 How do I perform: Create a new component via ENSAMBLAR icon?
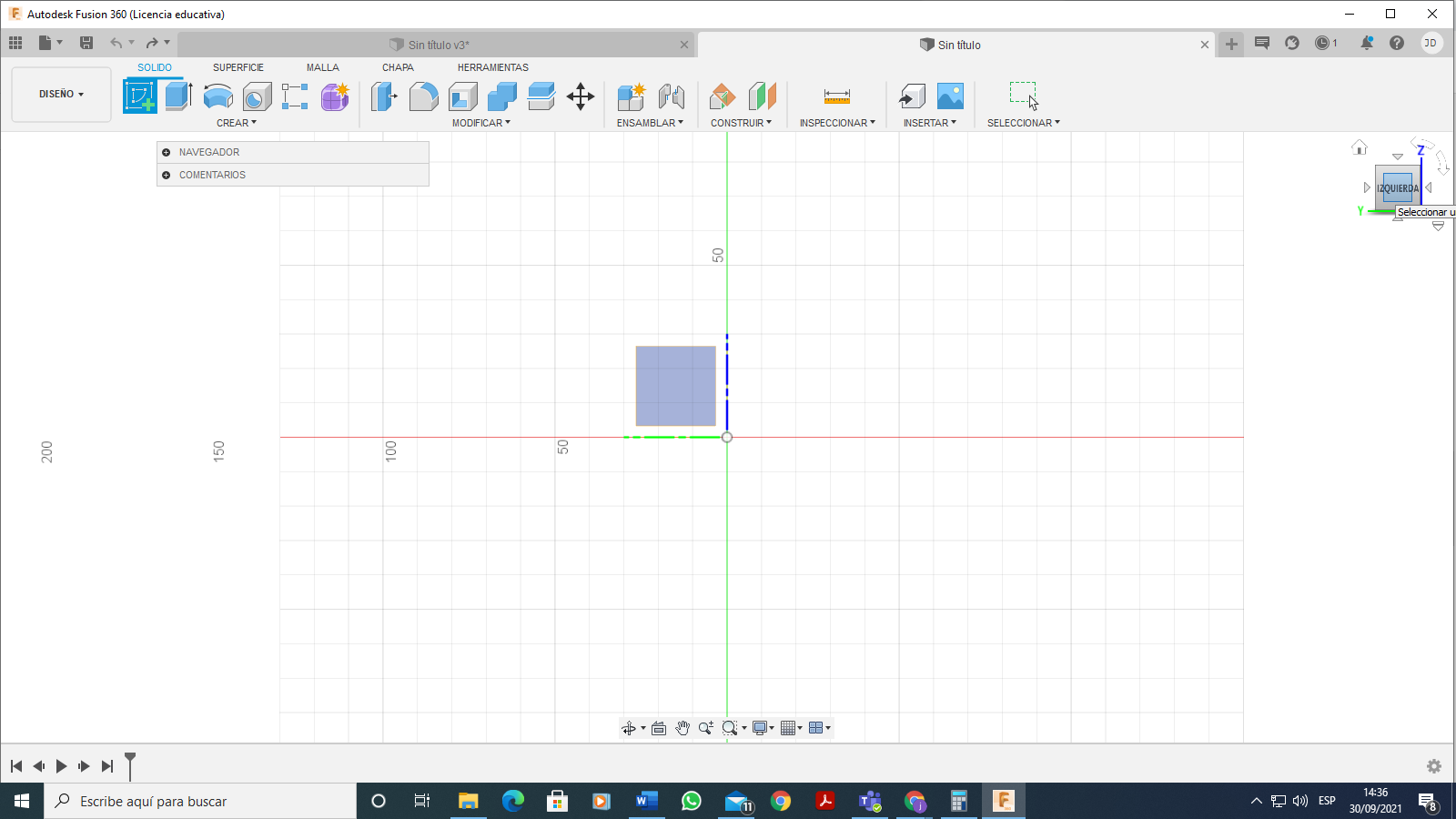click(x=630, y=95)
